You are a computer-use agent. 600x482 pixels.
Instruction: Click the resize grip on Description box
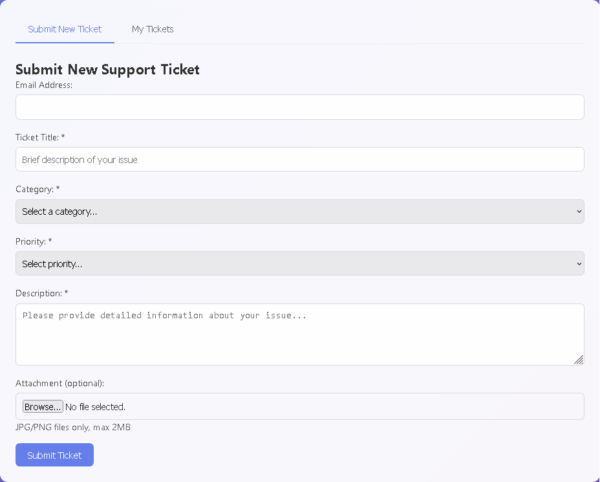(579, 360)
